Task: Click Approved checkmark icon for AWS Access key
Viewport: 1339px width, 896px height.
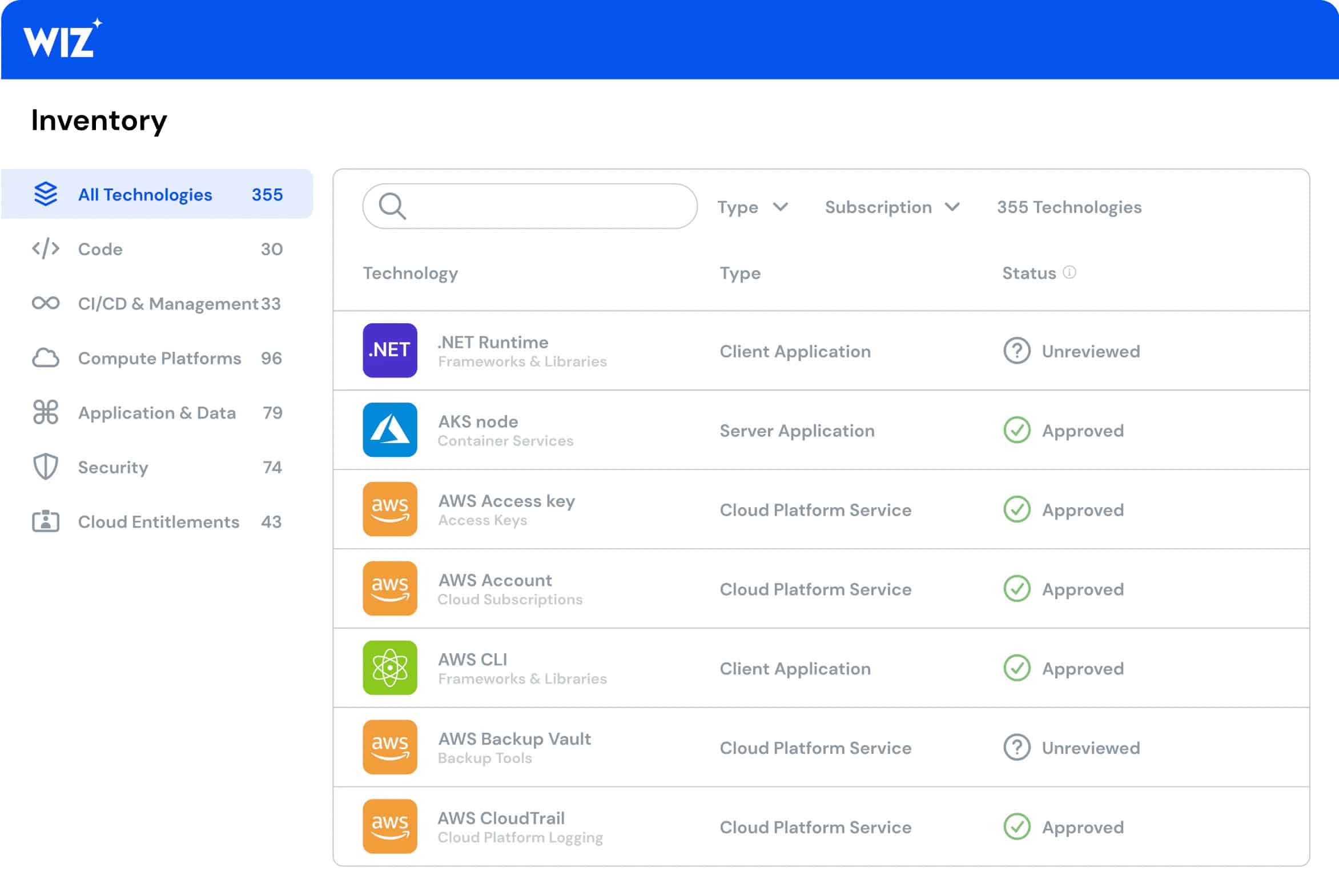Action: 1017,510
